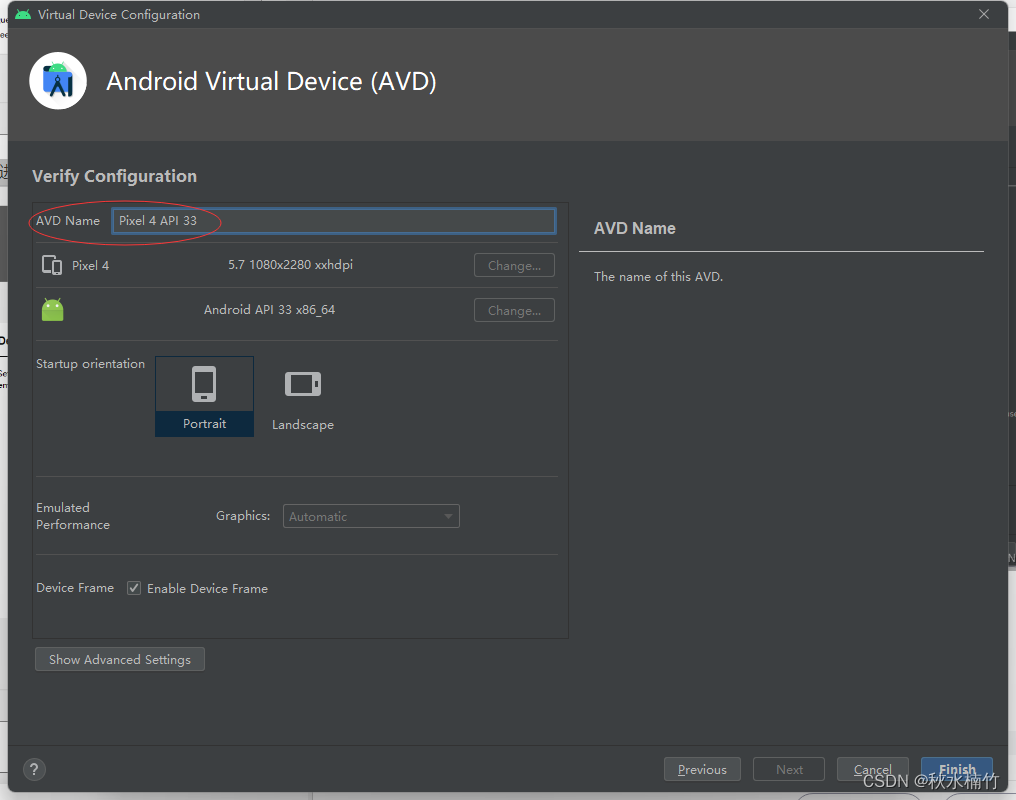Click the '5.7 1080x2280 xxhdpi' text
Viewport: 1016px width, 800px height.
[290, 265]
